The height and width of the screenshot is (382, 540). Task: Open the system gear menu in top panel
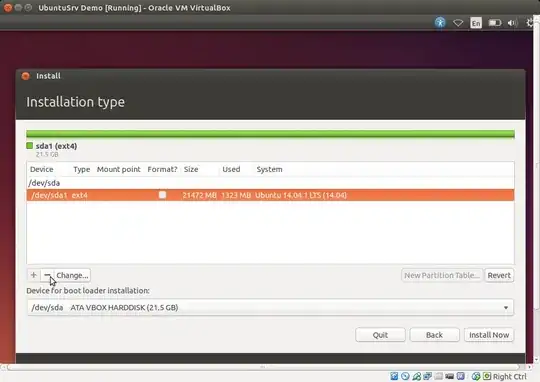(530, 23)
